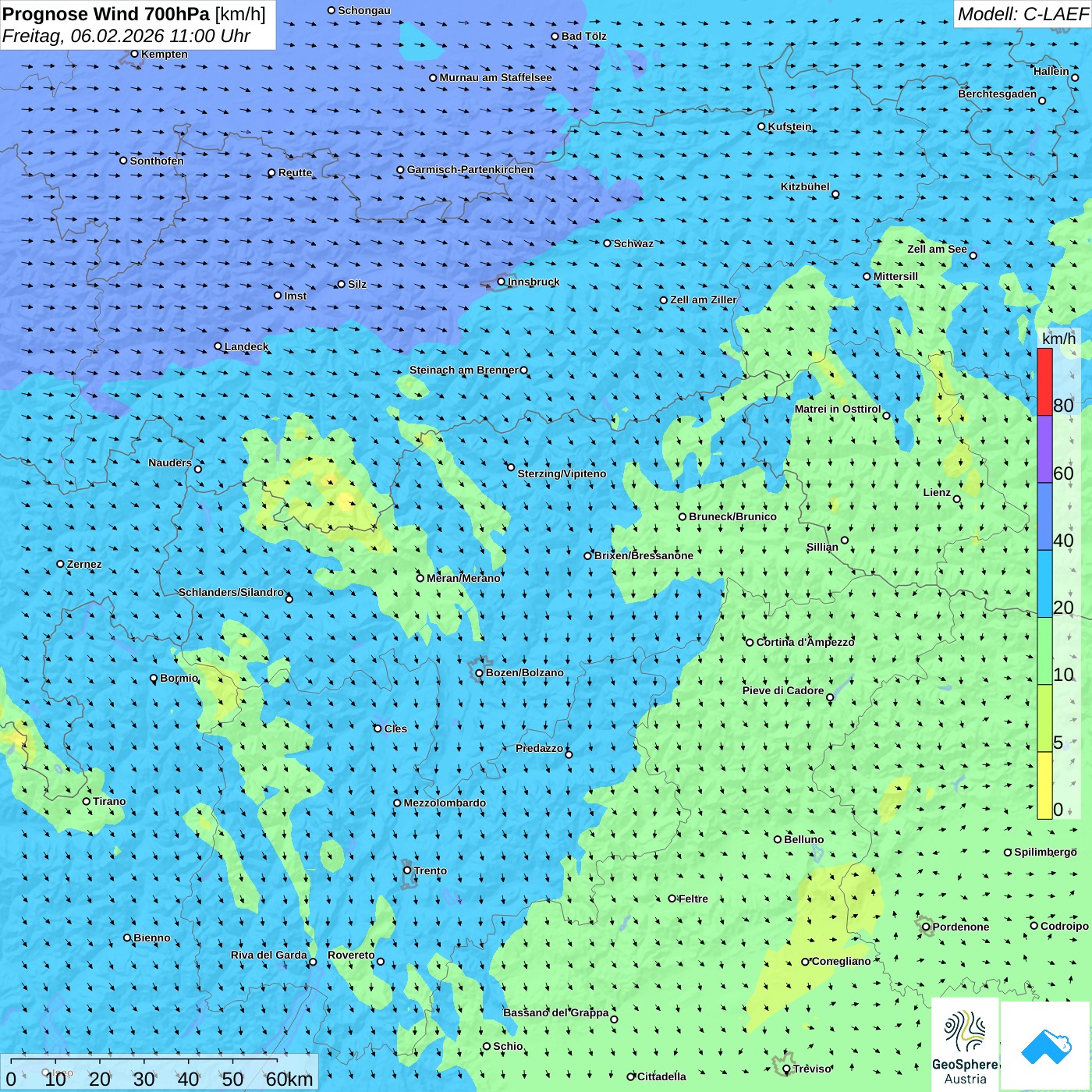Click the Tirano label
The image size is (1092, 1092).
[109, 801]
